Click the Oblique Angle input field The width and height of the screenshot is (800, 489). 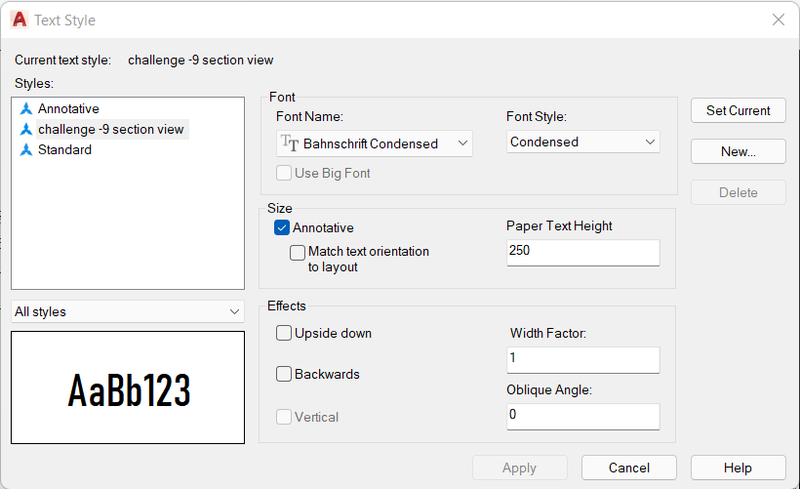tap(583, 417)
